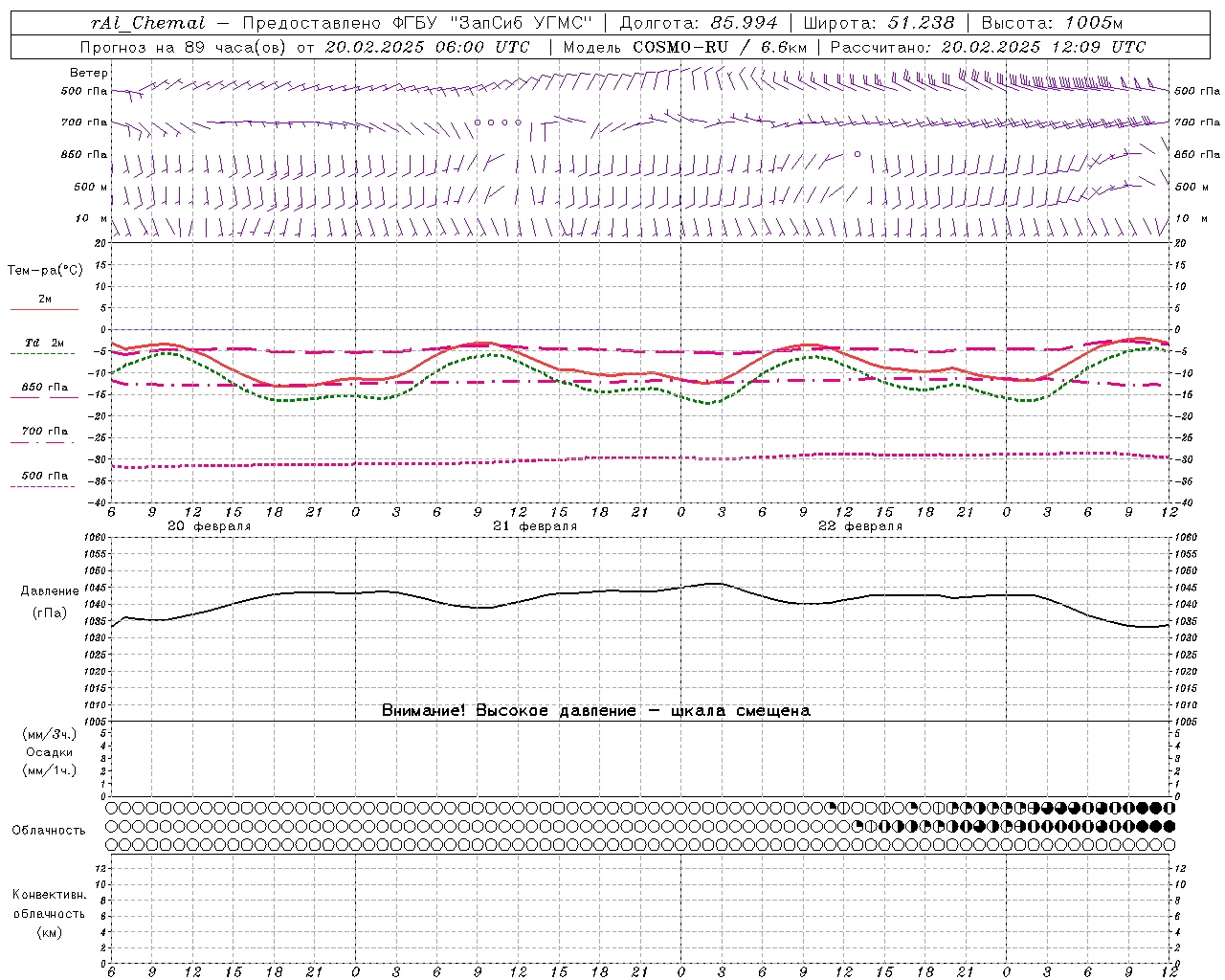Click the (км) unit label at bottom left
The height and width of the screenshot is (980, 1225).
pos(50,931)
